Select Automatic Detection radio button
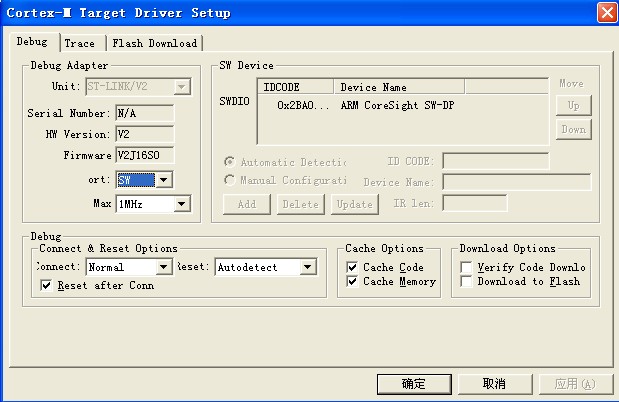The image size is (619, 402). [x=229, y=162]
